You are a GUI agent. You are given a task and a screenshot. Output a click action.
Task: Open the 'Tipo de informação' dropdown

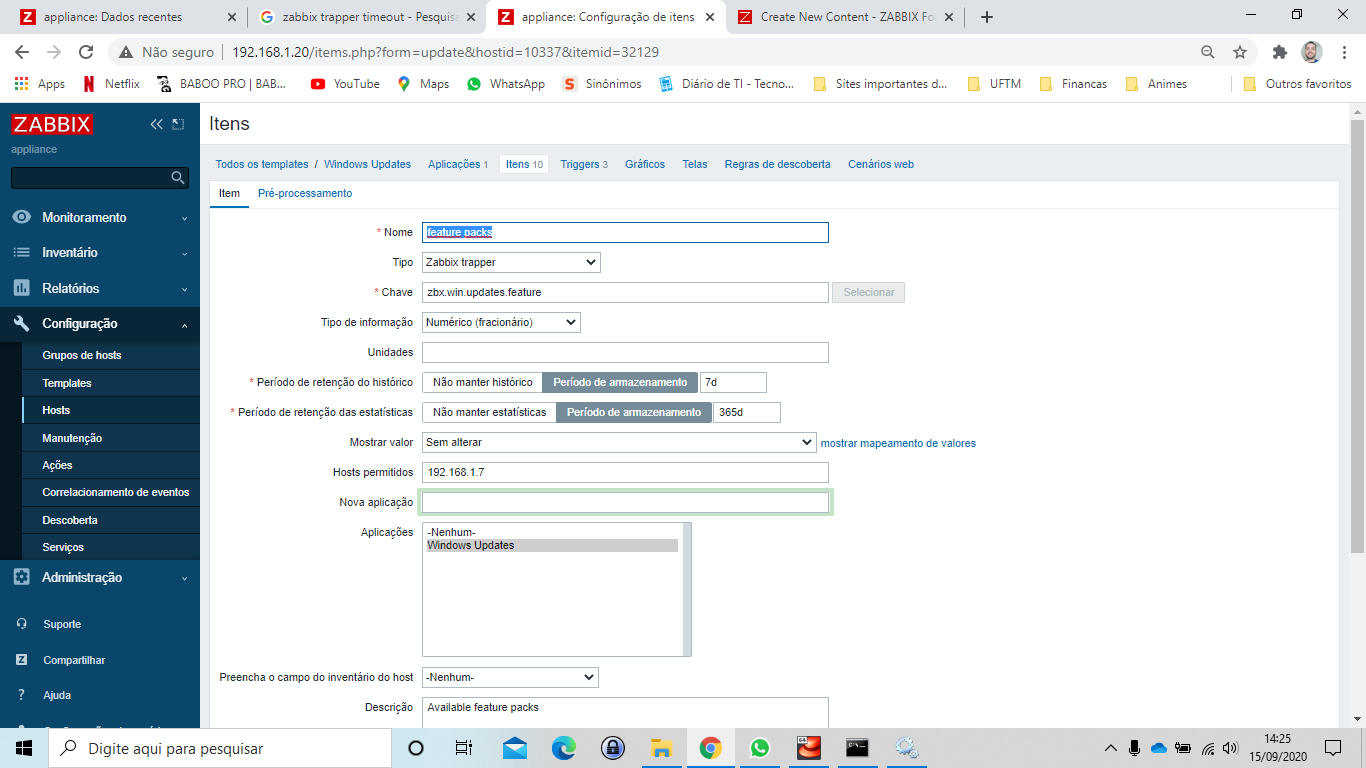(x=500, y=322)
